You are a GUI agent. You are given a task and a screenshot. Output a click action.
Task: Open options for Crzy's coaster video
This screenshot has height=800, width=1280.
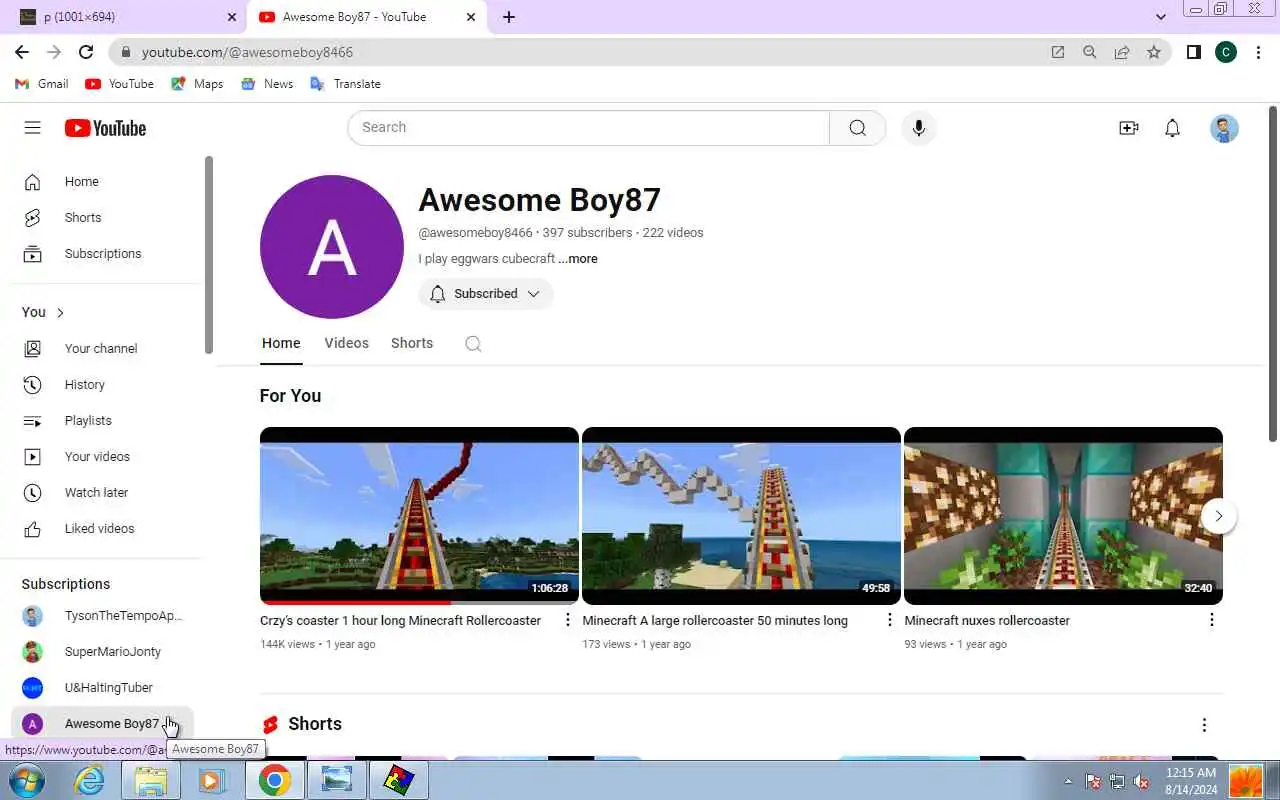pos(568,621)
